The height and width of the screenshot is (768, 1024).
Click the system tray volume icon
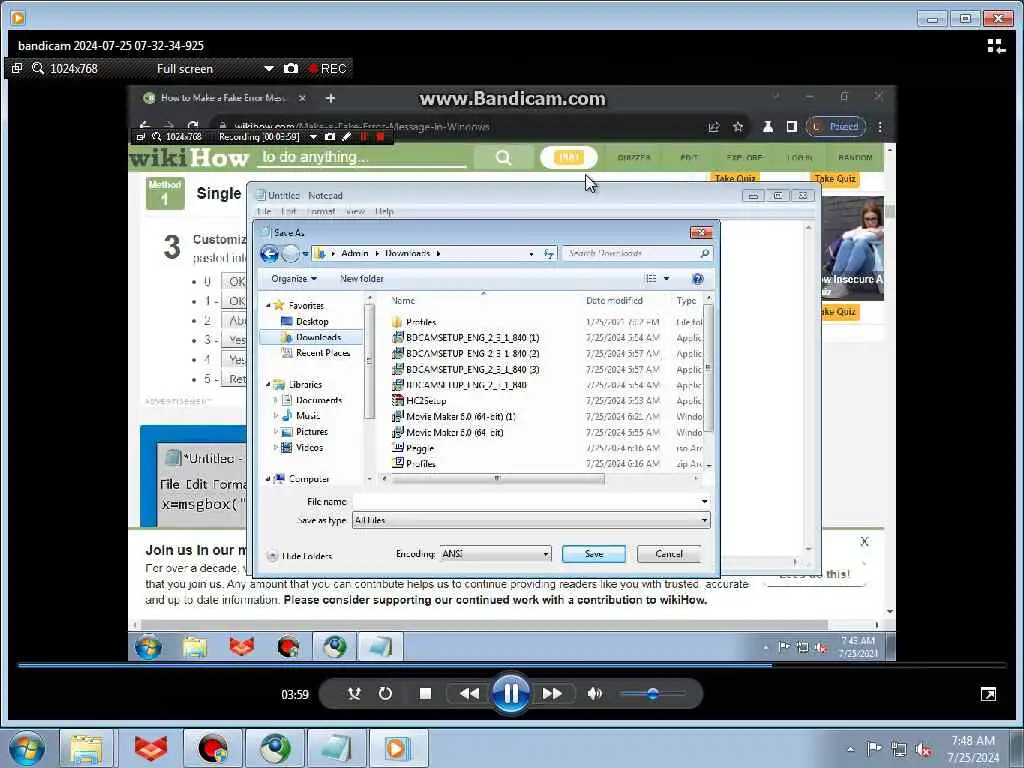(923, 750)
